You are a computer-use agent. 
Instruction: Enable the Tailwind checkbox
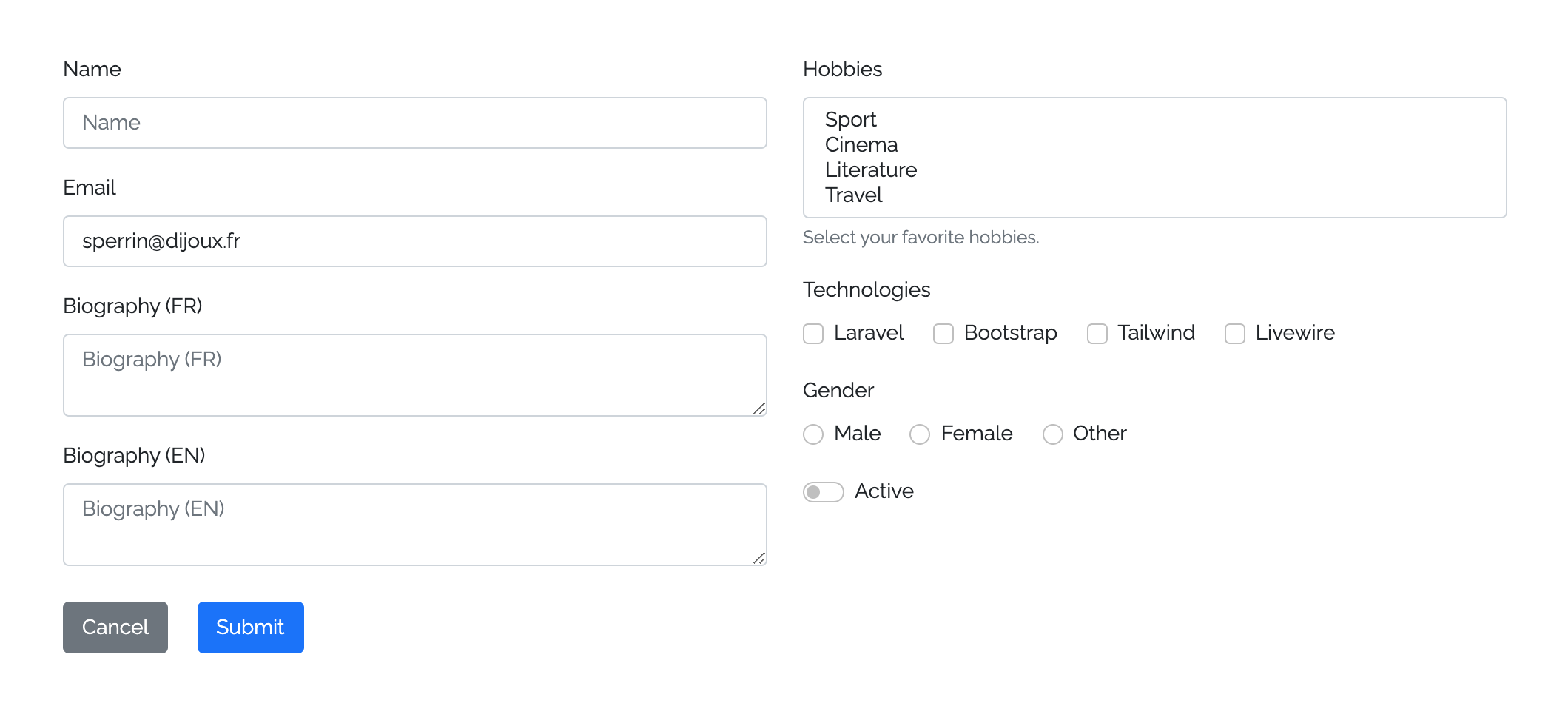pyautogui.click(x=1096, y=334)
